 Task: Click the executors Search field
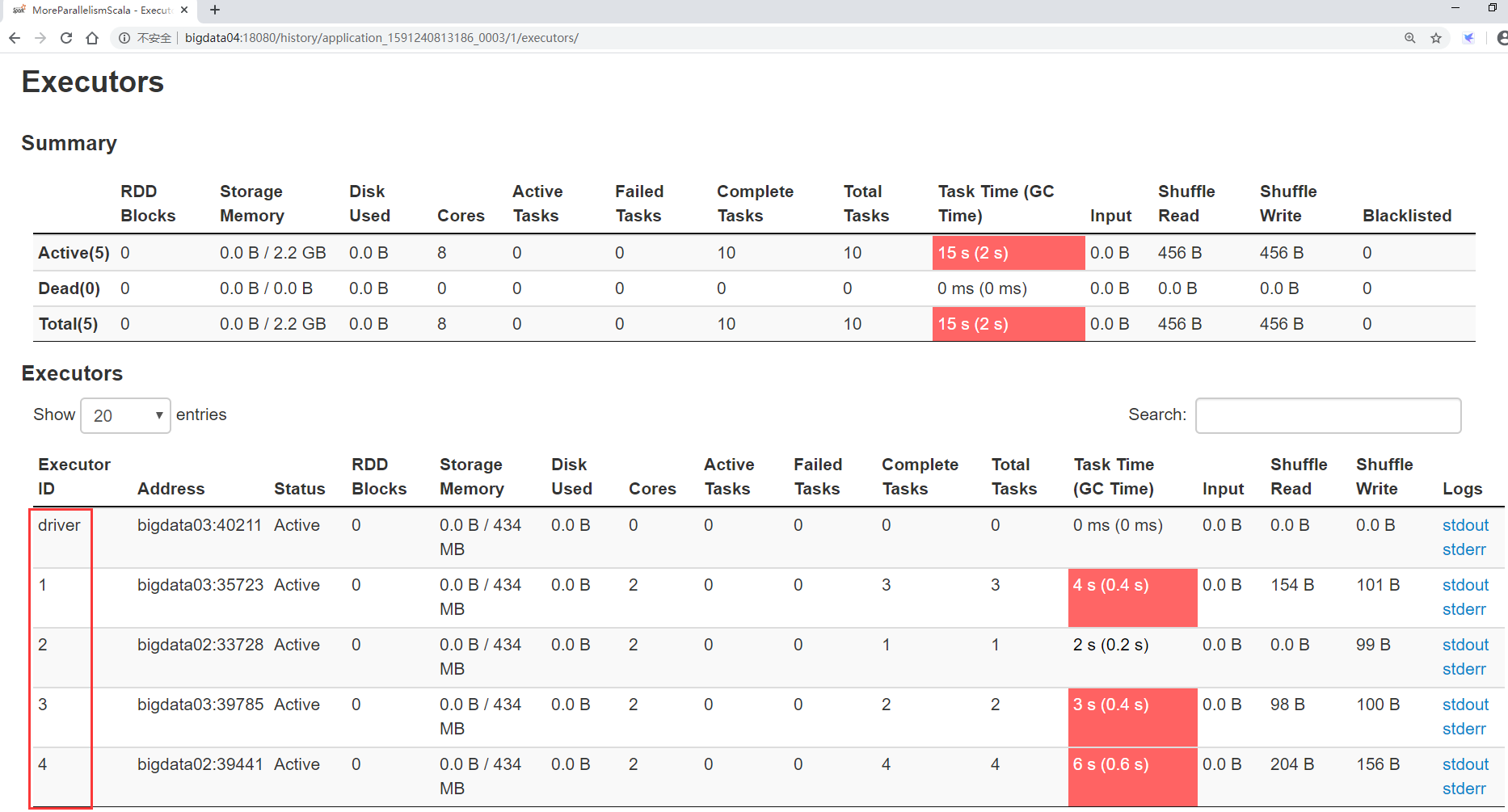tap(1328, 415)
